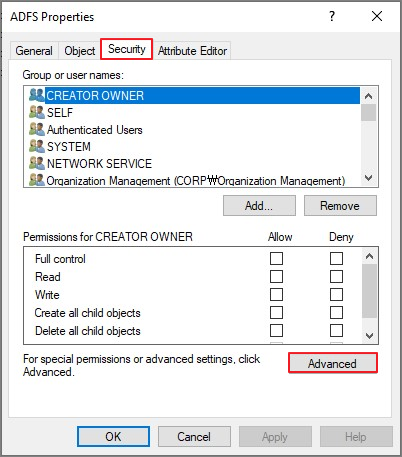Click the CREATOR OWNER group icon
The image size is (402, 457).
click(x=36, y=95)
